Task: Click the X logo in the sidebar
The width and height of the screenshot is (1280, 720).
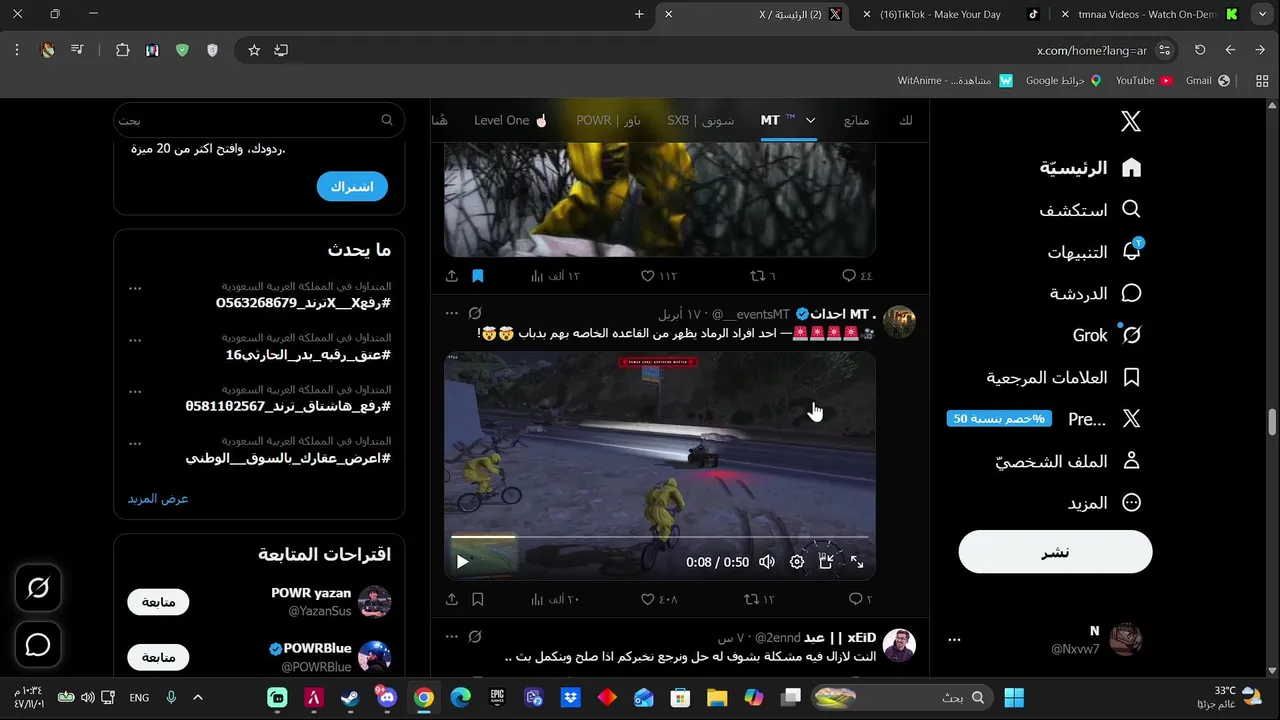Action: click(1131, 122)
